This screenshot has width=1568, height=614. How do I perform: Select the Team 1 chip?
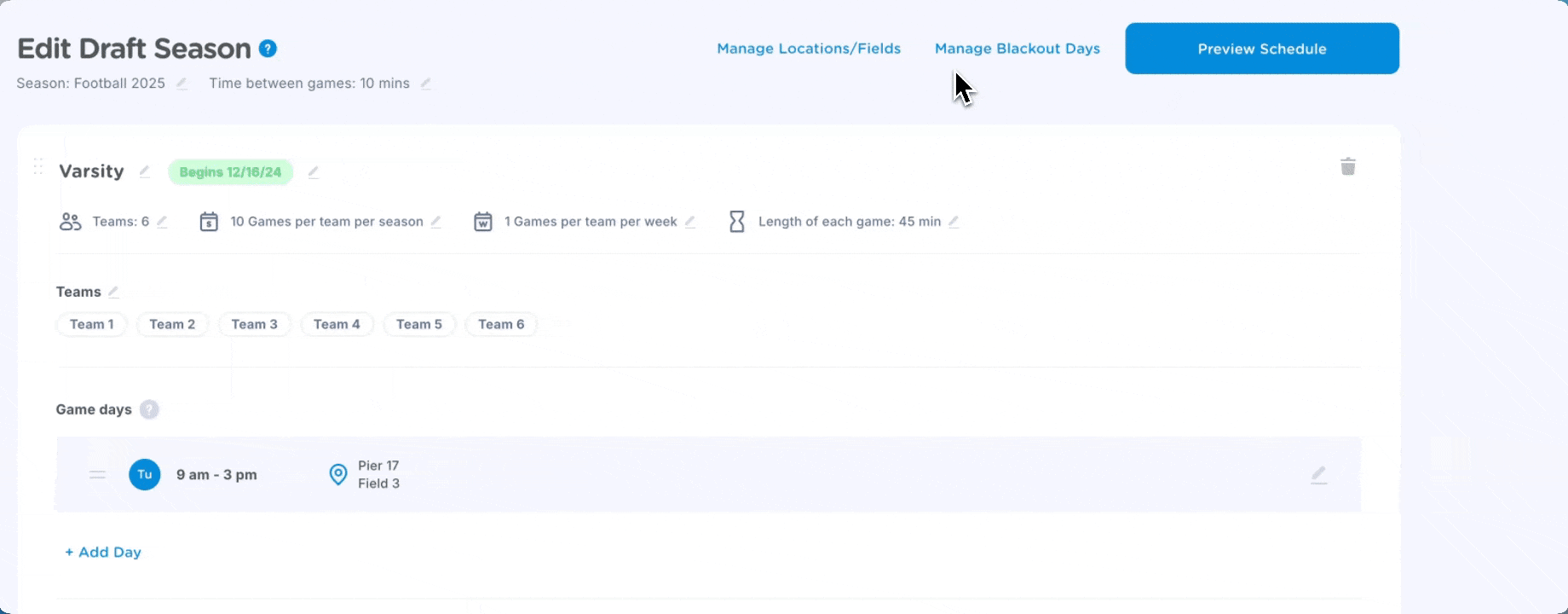coord(91,324)
